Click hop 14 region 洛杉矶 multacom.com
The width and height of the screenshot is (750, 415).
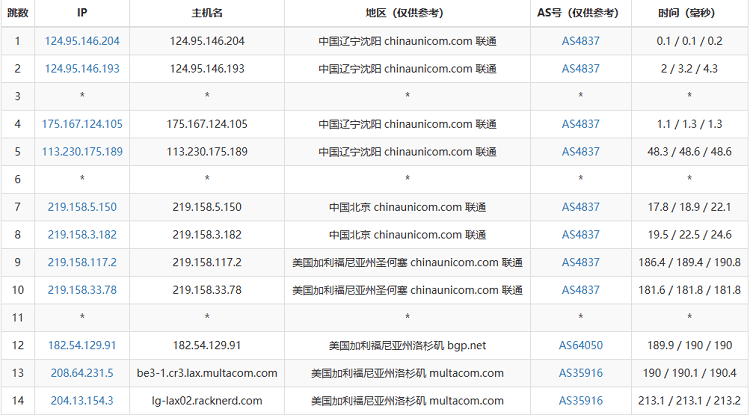pos(408,401)
